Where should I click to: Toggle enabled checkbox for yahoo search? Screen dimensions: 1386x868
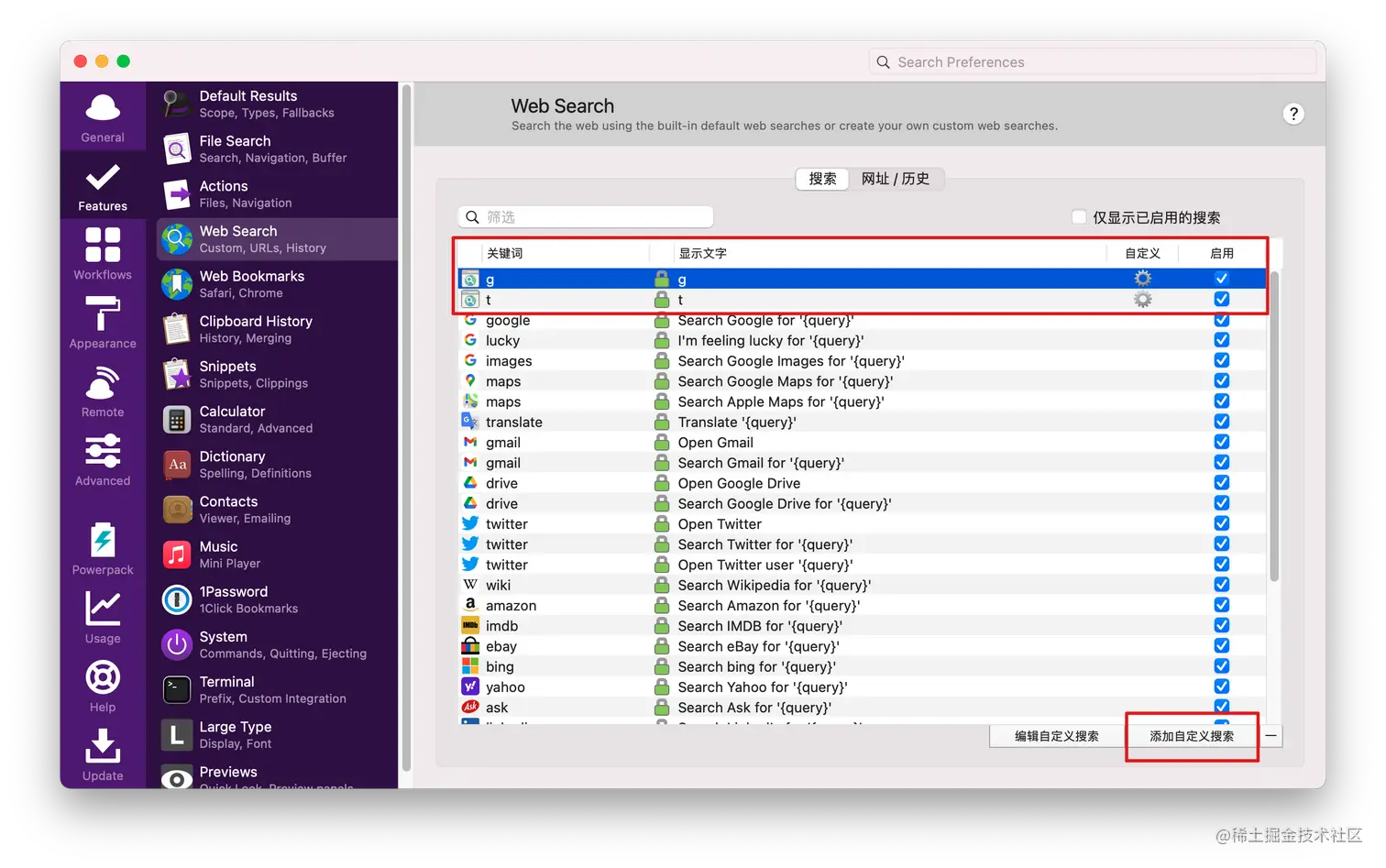coord(1222,687)
